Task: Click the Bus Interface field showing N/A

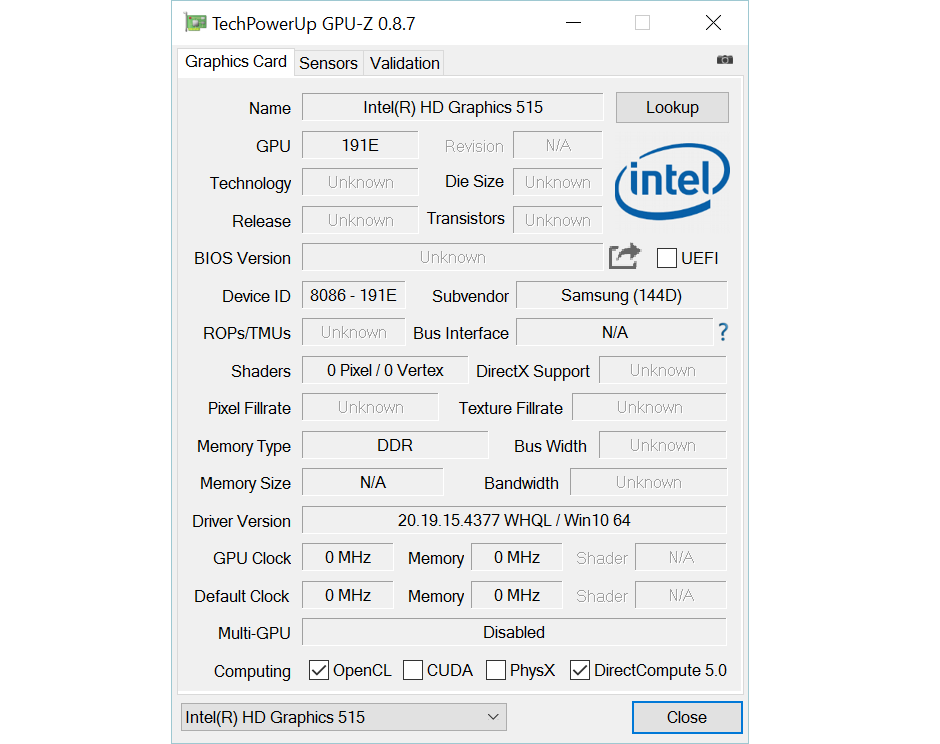Action: pos(614,332)
